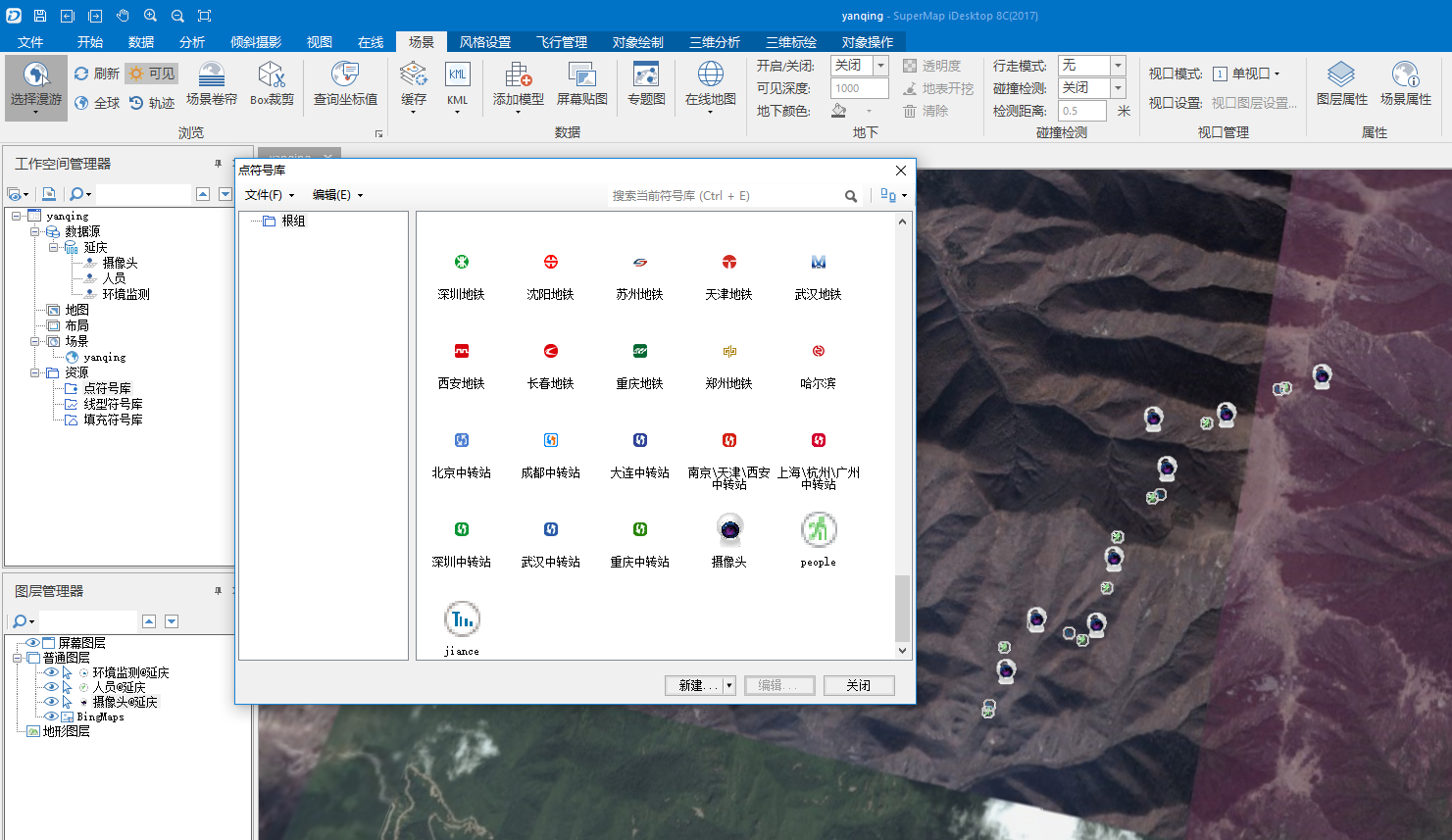Click the search magnifier in symbol library

[x=851, y=196]
